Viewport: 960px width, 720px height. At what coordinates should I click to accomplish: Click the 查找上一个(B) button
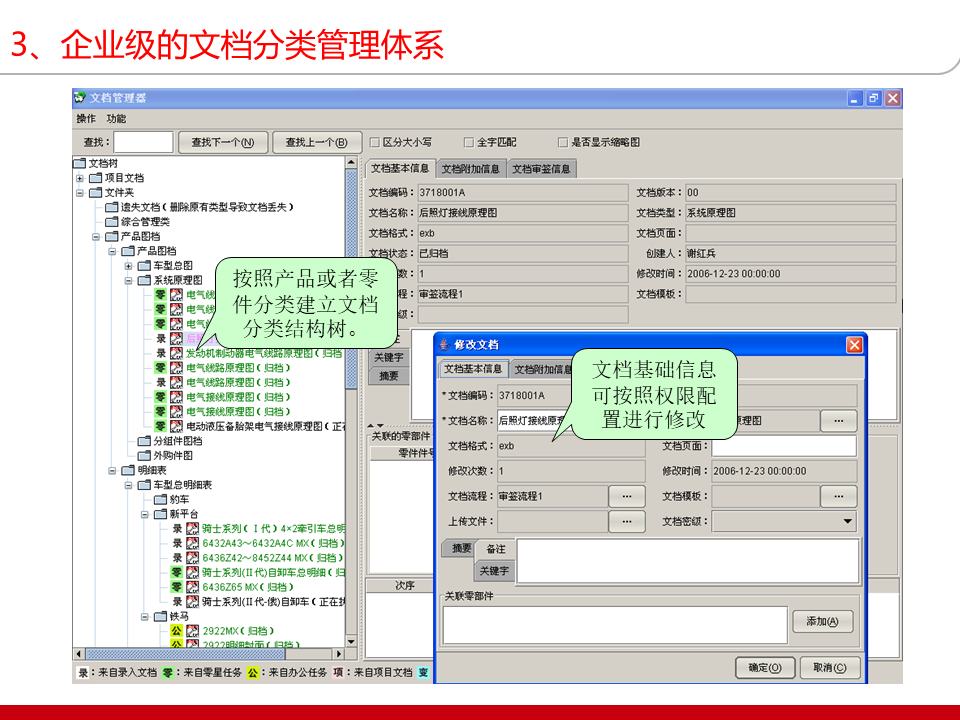pyautogui.click(x=317, y=142)
